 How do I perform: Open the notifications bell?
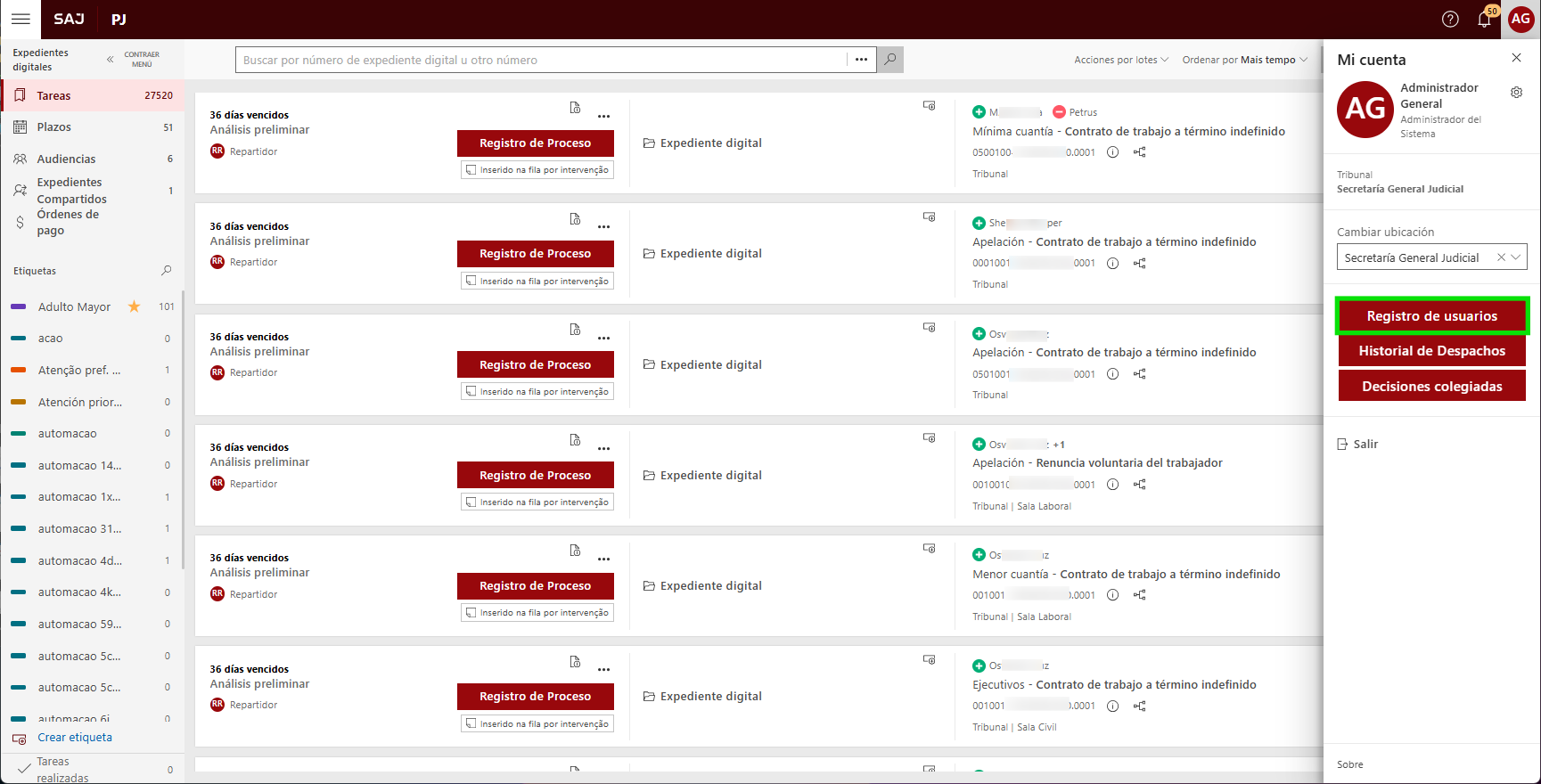coord(1484,20)
